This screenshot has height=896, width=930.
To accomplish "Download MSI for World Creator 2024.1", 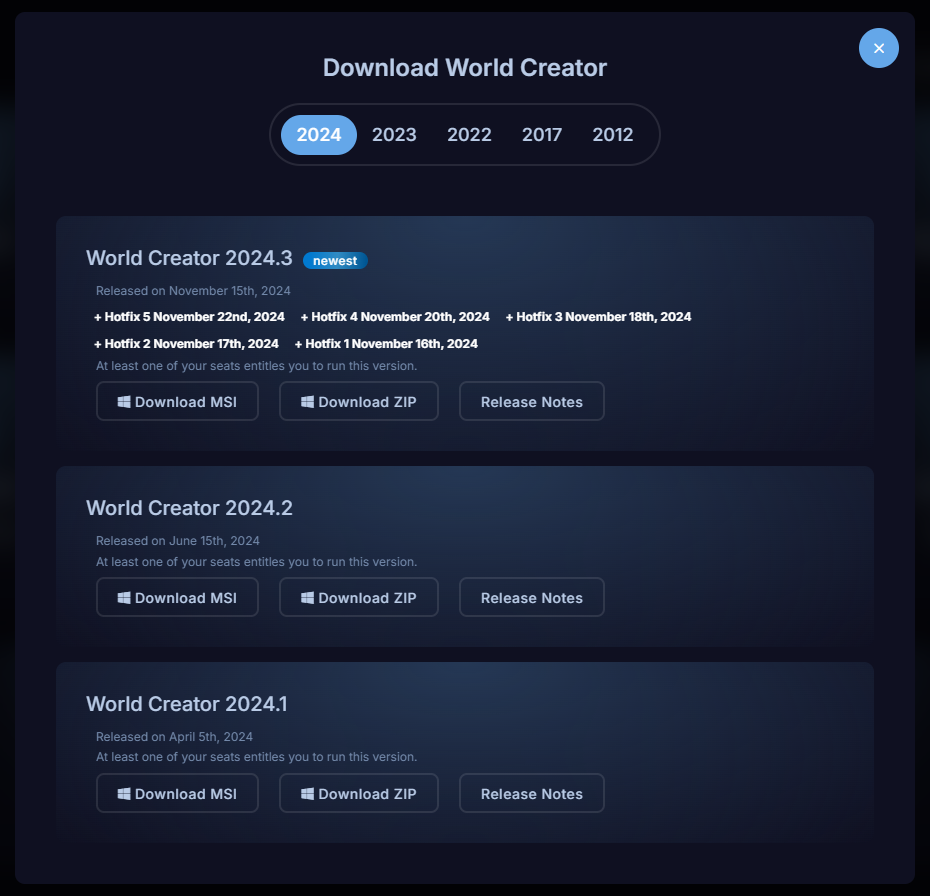I will pyautogui.click(x=177, y=793).
